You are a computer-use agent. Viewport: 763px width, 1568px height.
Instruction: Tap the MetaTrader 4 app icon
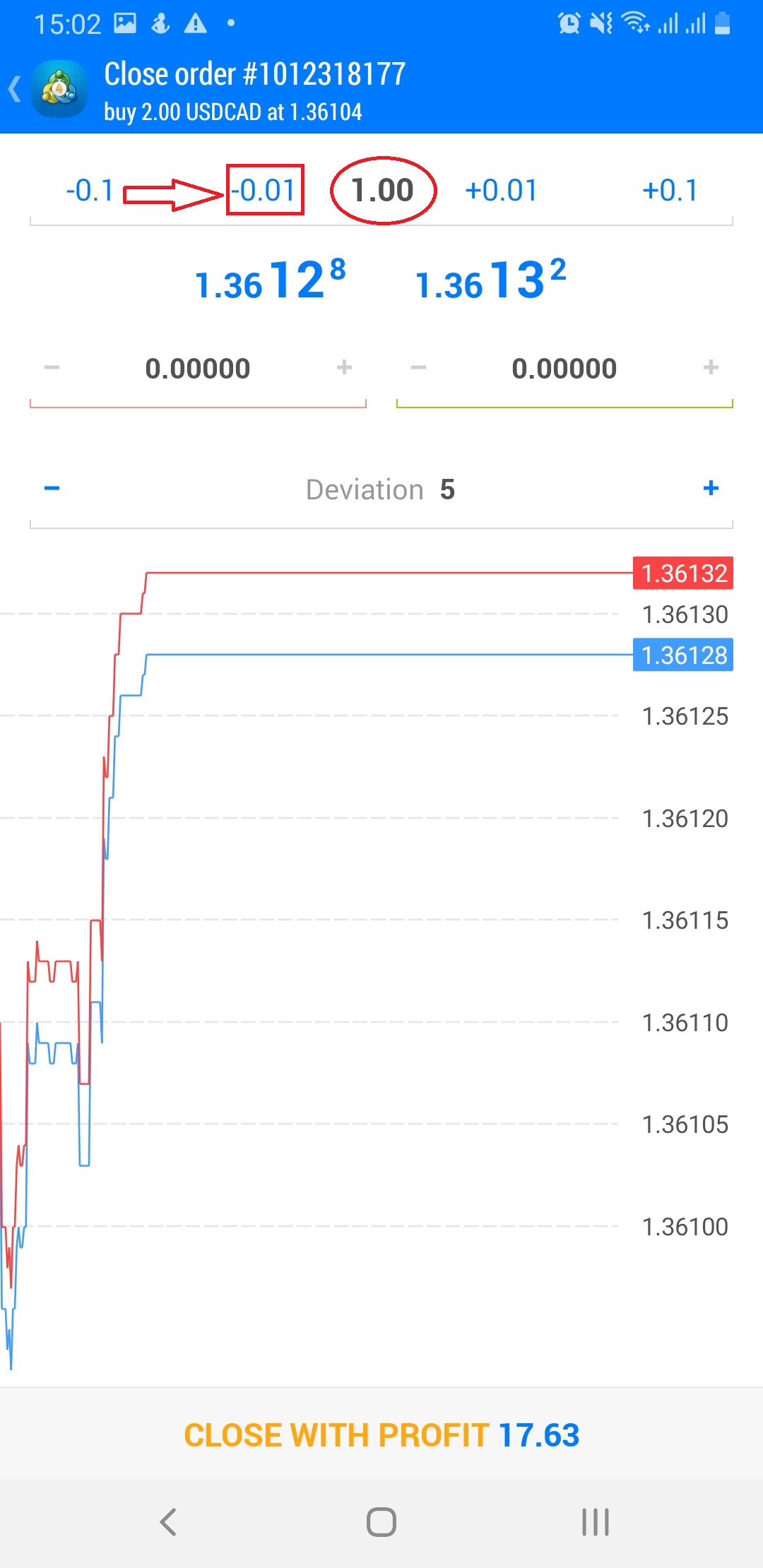coord(60,90)
